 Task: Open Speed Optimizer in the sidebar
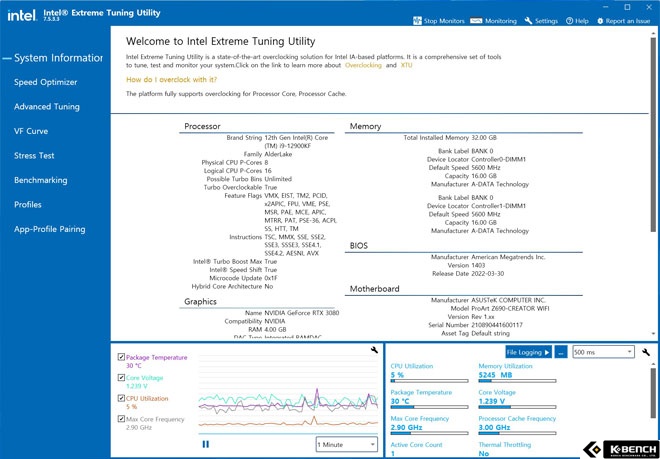[45, 82]
